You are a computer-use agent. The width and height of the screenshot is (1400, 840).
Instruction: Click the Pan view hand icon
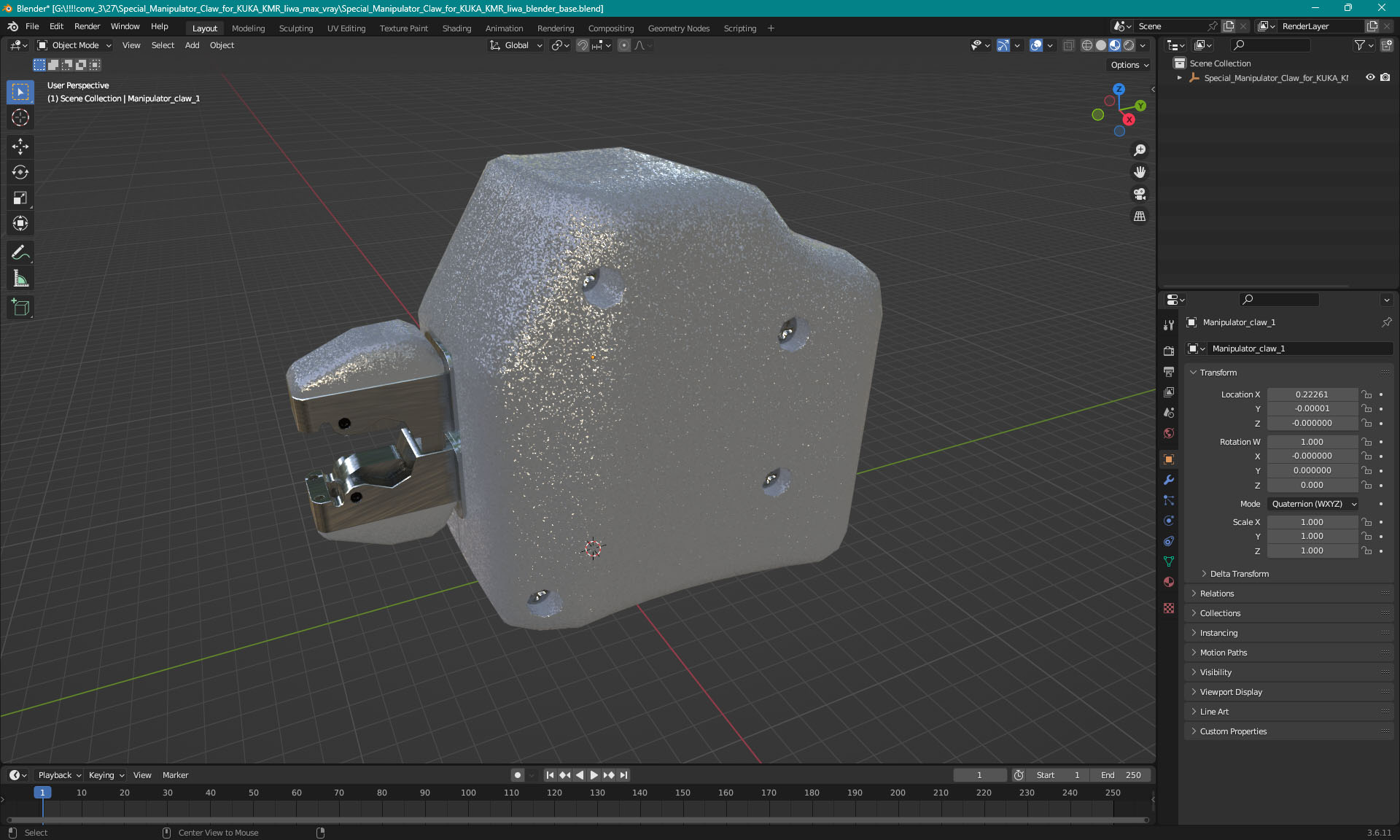pyautogui.click(x=1140, y=172)
